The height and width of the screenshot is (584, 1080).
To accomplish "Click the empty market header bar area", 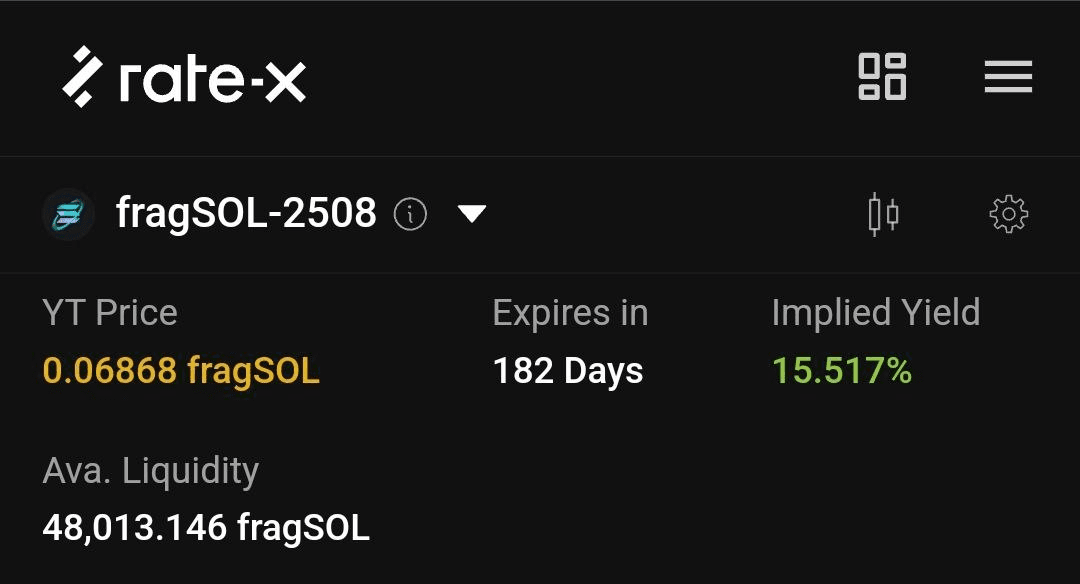I will (x=675, y=214).
